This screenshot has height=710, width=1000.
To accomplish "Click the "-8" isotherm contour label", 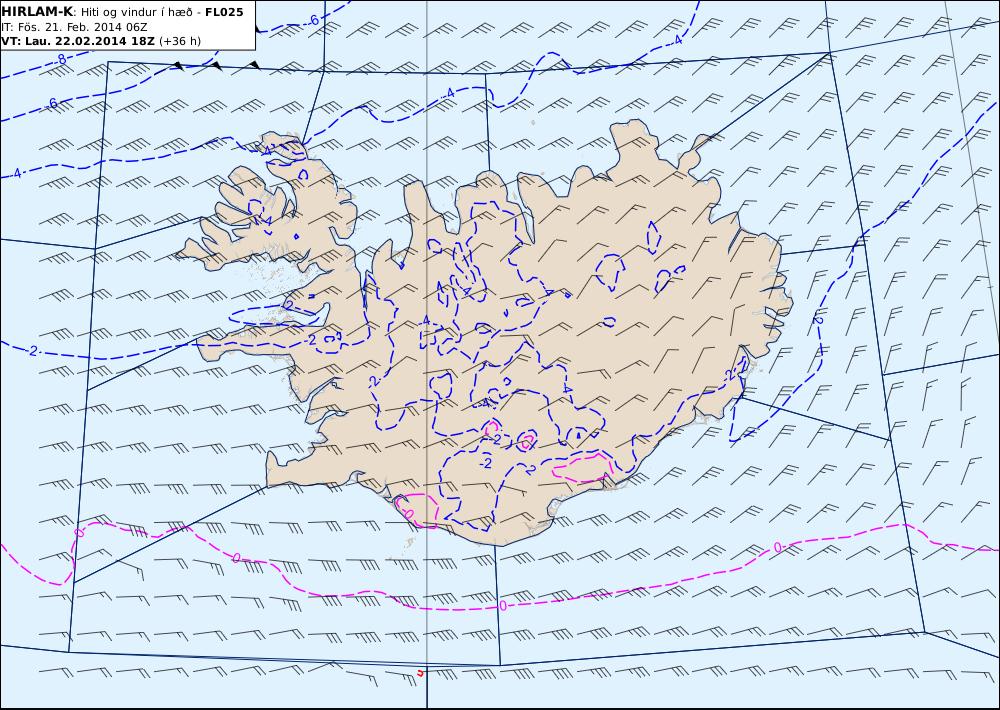I will (x=60, y=59).
